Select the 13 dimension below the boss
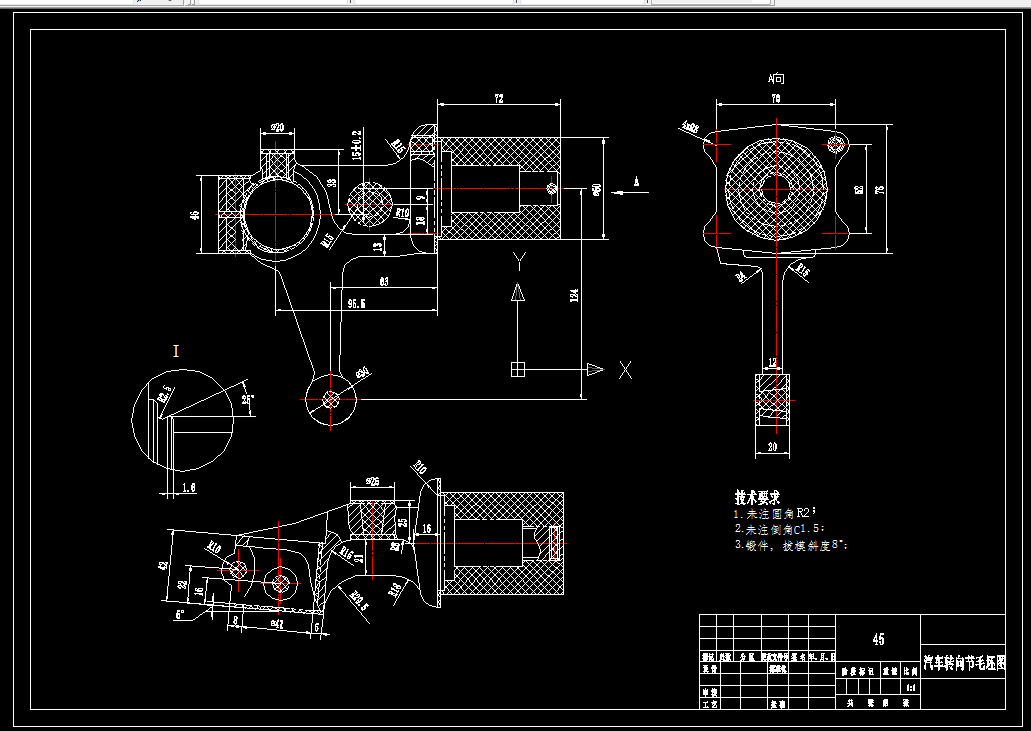 377,246
